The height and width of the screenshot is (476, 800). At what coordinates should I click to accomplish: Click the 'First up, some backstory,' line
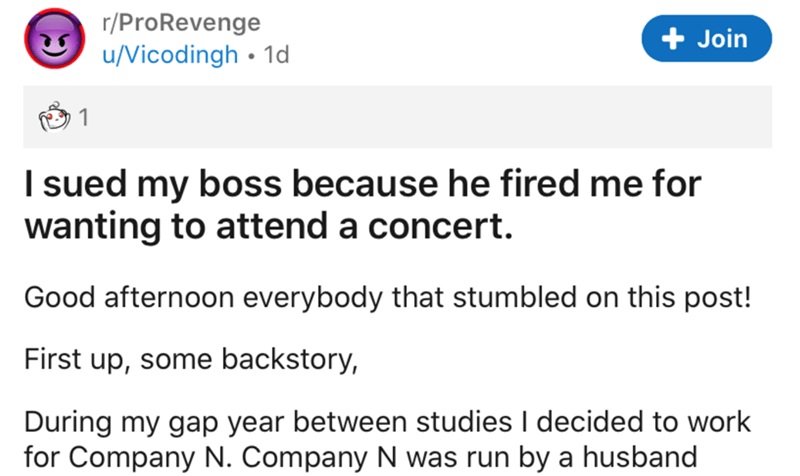pos(191,360)
